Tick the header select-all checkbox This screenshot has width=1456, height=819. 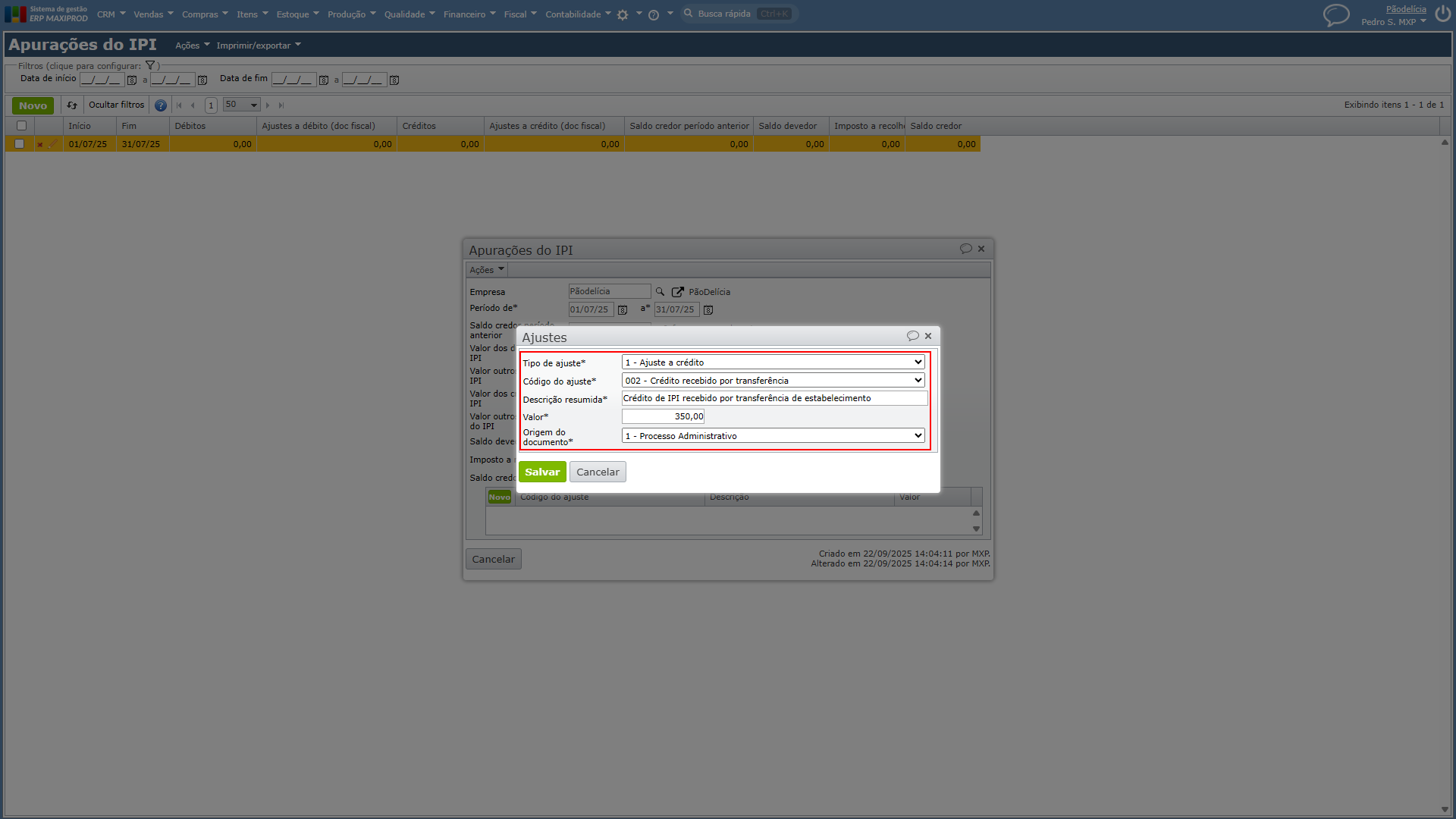(x=21, y=126)
